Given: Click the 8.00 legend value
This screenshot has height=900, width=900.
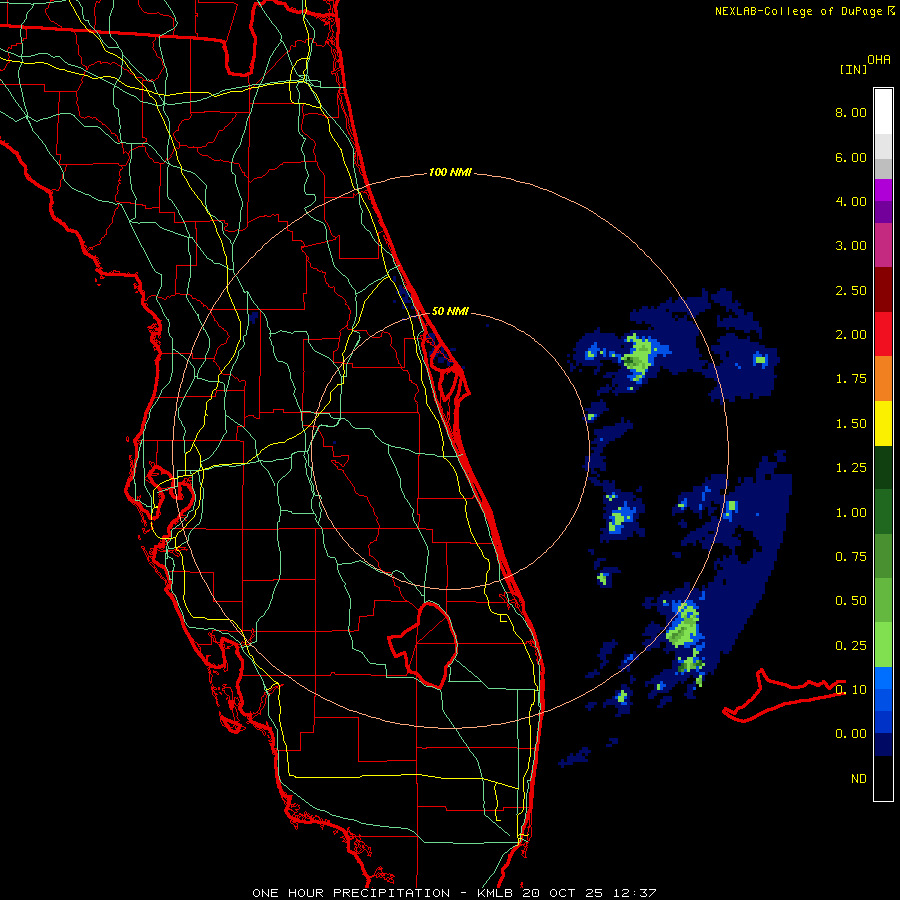Looking at the screenshot, I should 851,112.
